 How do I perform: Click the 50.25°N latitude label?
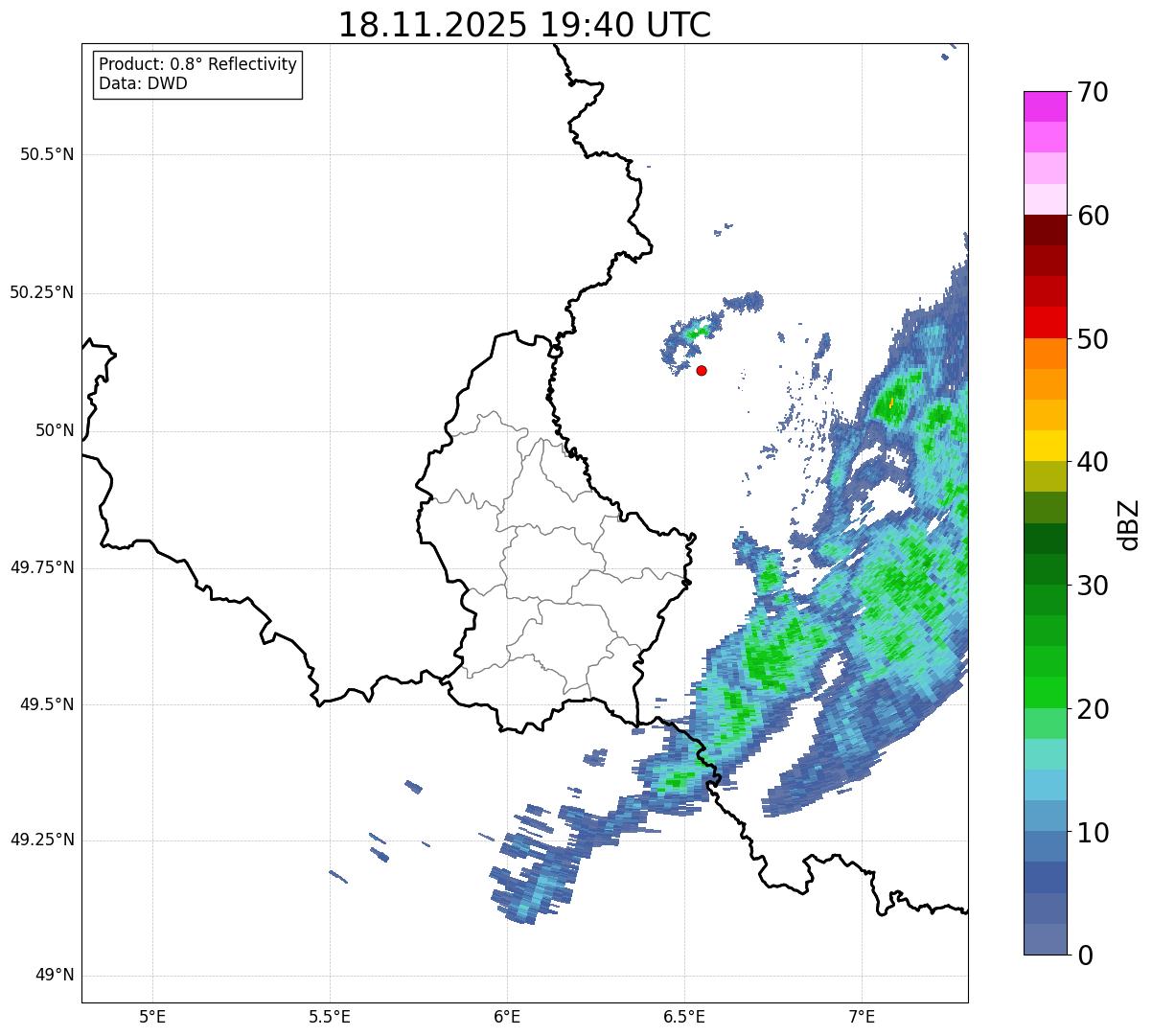(x=41, y=292)
